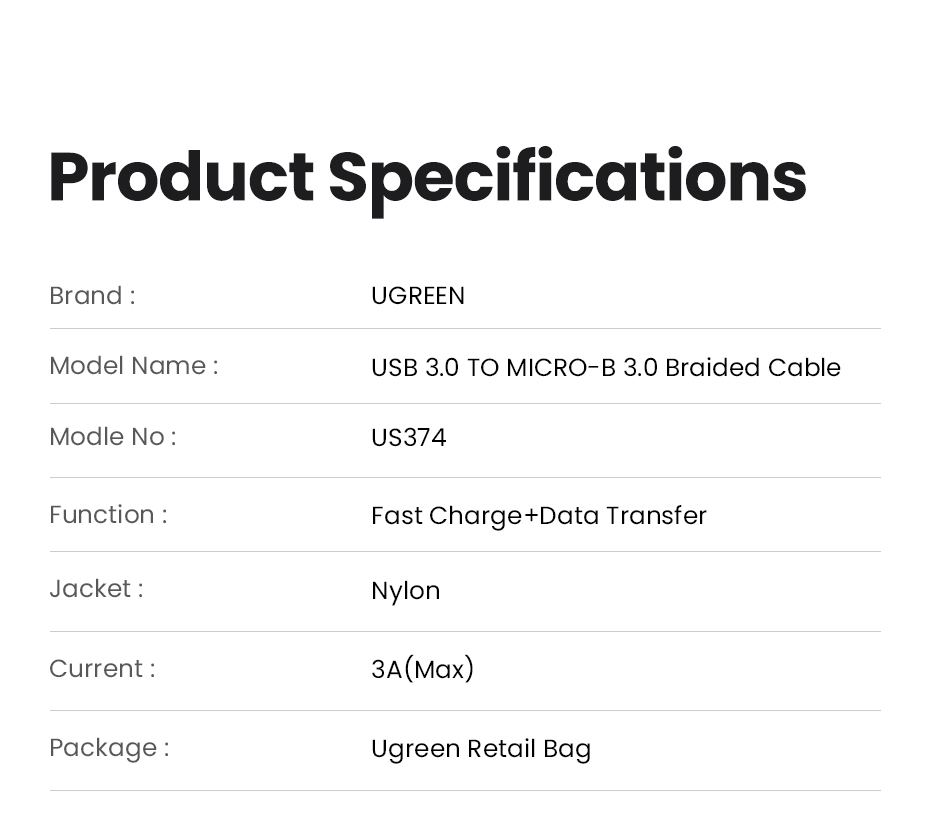Click Fast Charge+Data Transfer value
This screenshot has height=833, width=930.
pyautogui.click(x=539, y=516)
